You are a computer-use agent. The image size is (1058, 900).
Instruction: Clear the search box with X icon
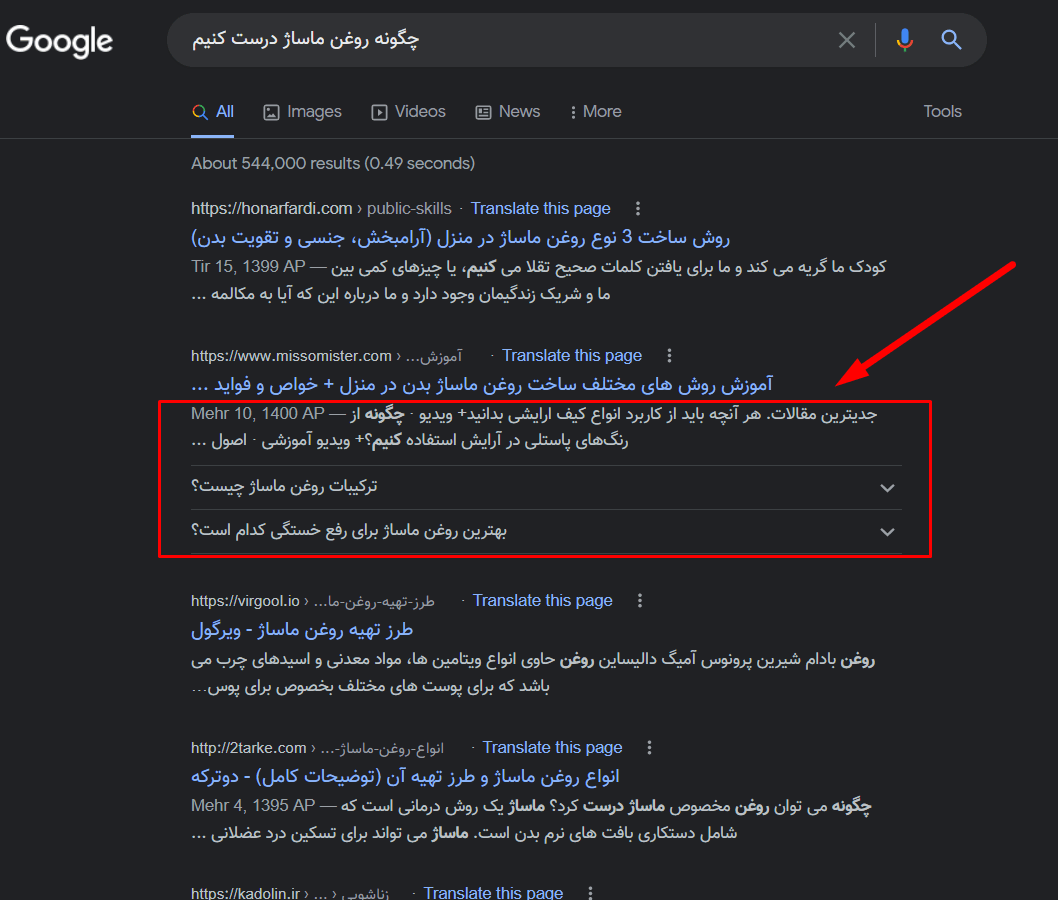(x=846, y=40)
